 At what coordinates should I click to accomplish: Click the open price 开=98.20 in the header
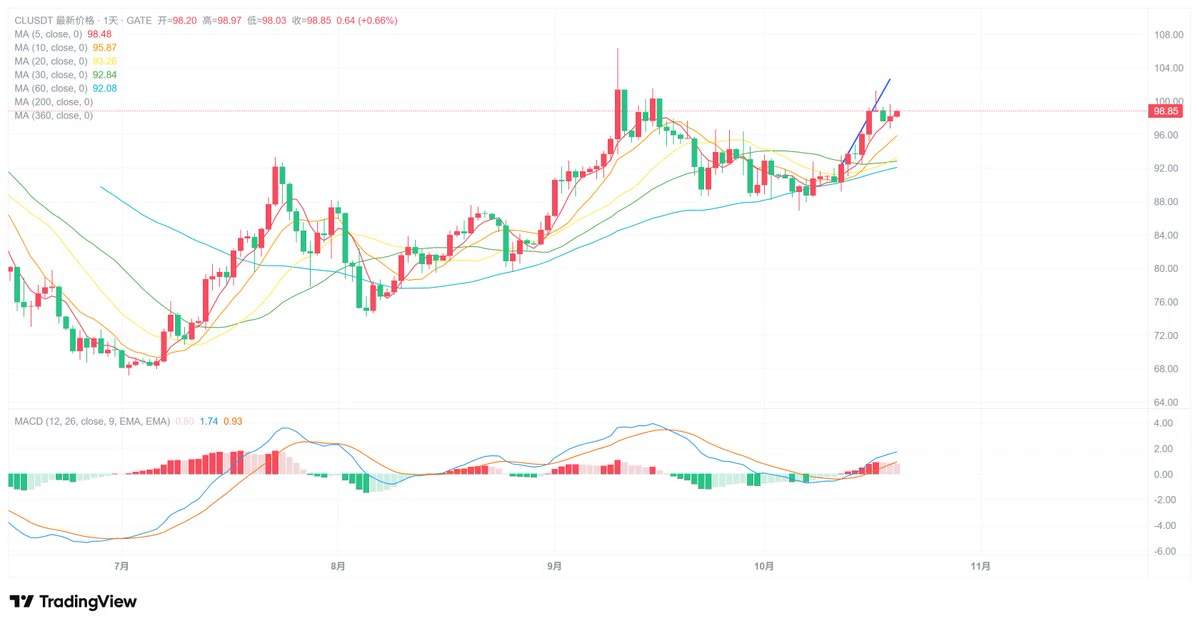[177, 21]
